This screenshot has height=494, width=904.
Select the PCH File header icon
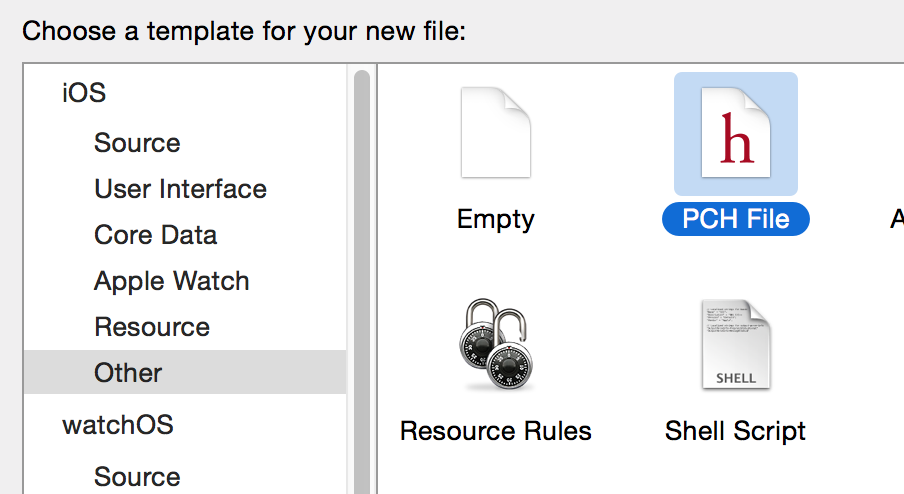(736, 133)
